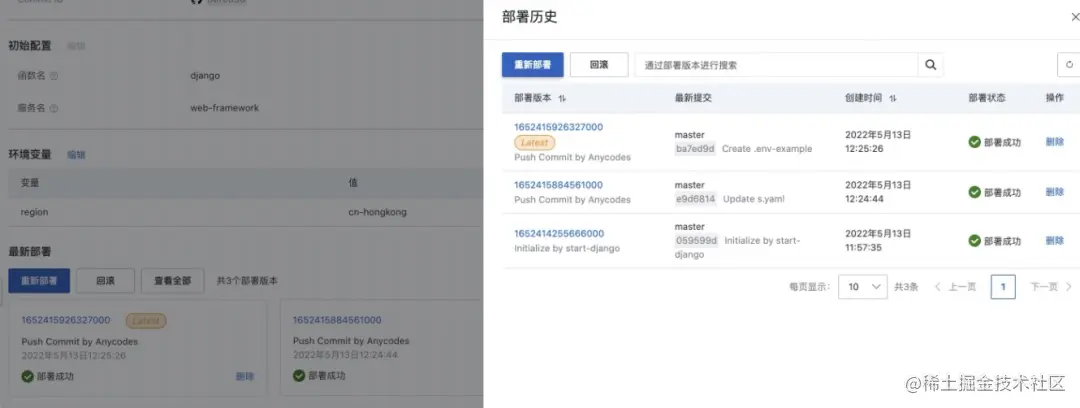Delete deployment 1652415926327000 via 删除 link in table
The image size is (1080, 408).
click(x=1055, y=141)
